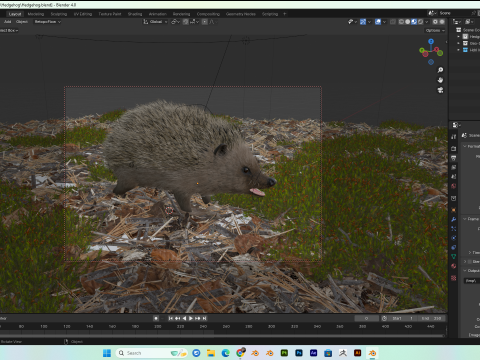Collapse the Frame Range panel
This screenshot has height=360, width=480.
[x=465, y=219]
